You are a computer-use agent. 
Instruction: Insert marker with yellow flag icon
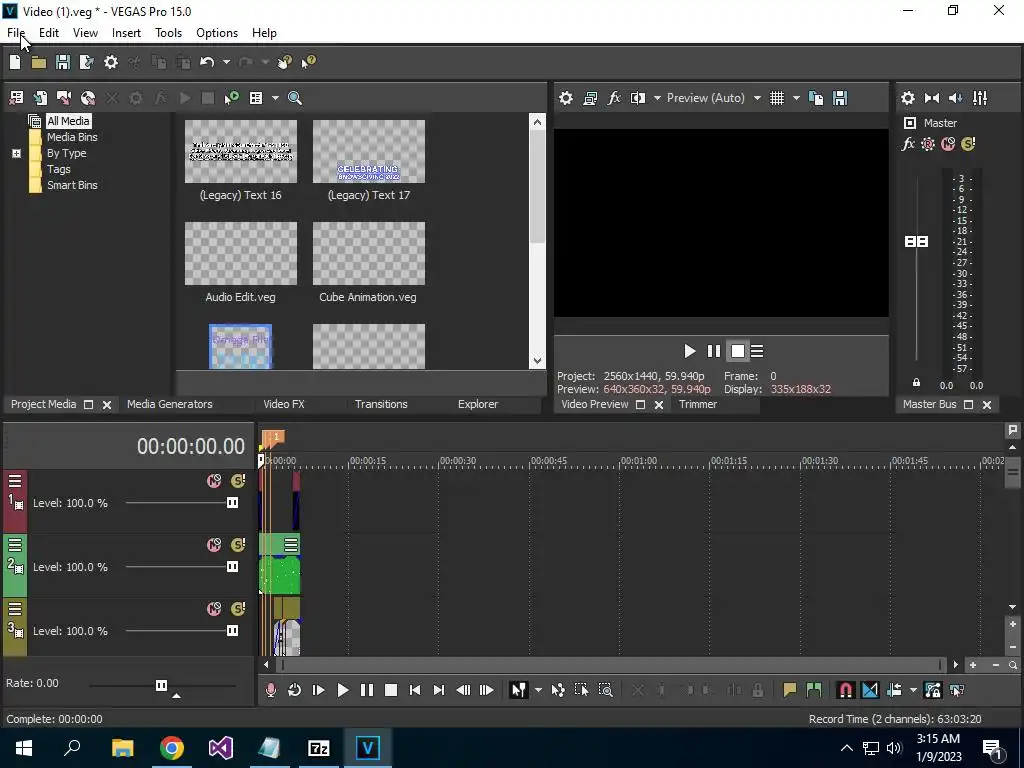[790, 690]
